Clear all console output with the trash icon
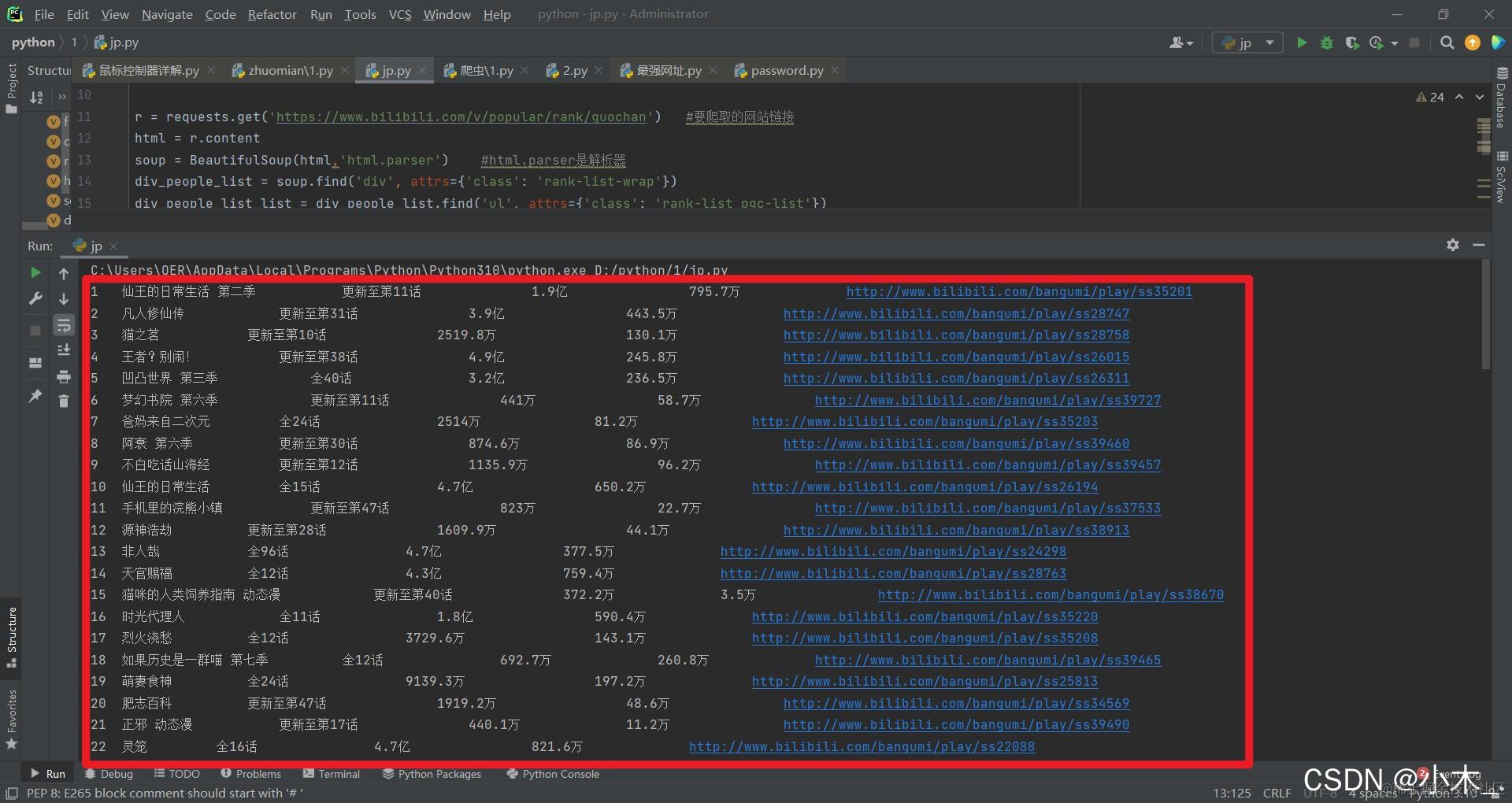 (64, 401)
